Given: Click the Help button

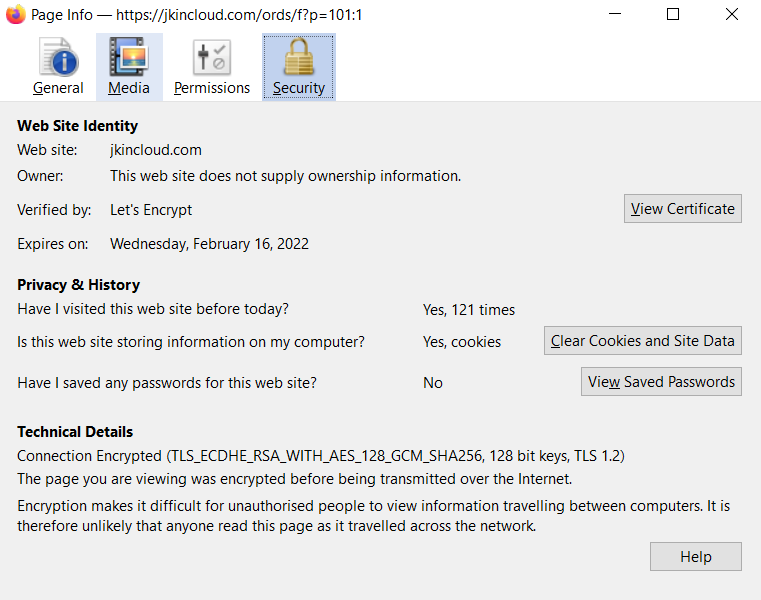Looking at the screenshot, I should 695,557.
